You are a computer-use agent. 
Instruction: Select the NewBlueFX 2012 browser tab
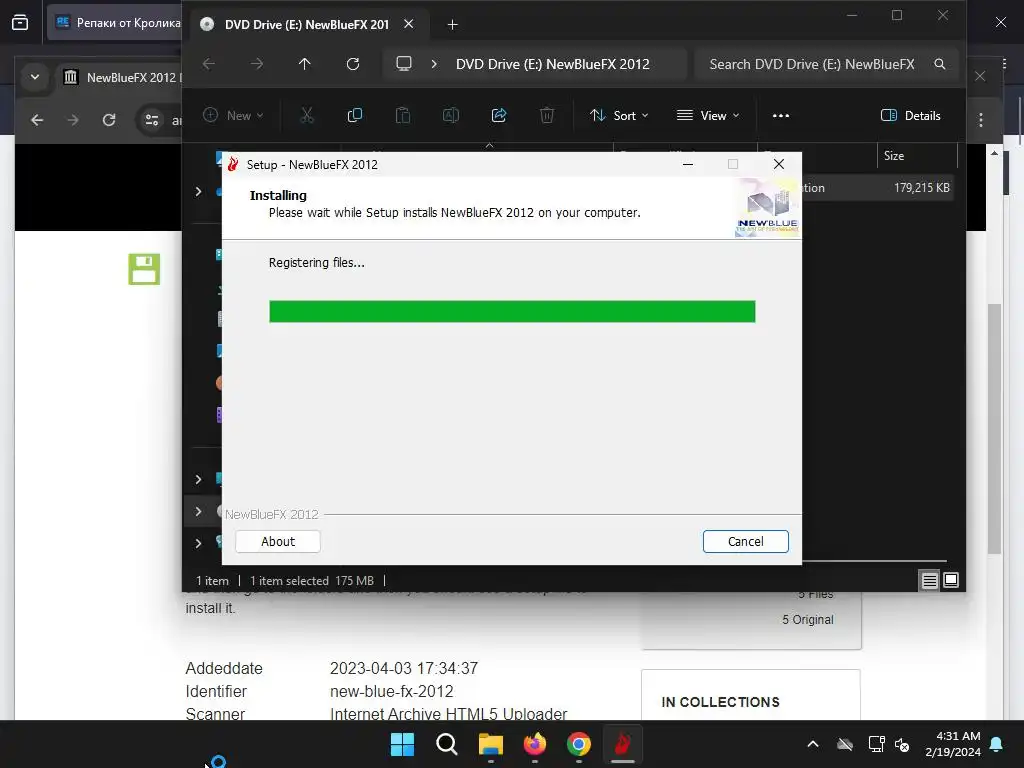pyautogui.click(x=122, y=78)
